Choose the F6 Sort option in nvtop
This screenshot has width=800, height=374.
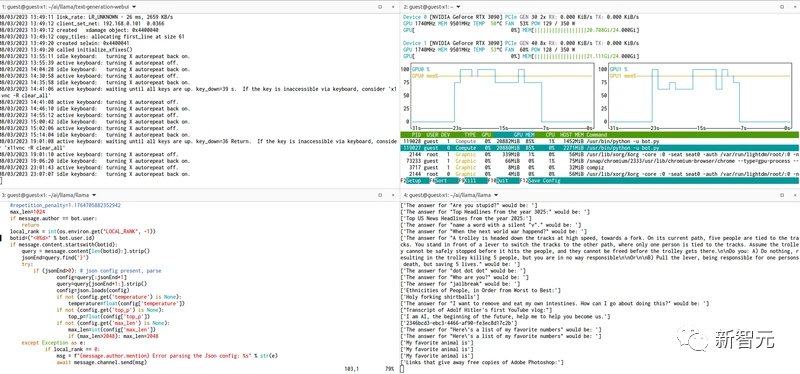[443, 181]
